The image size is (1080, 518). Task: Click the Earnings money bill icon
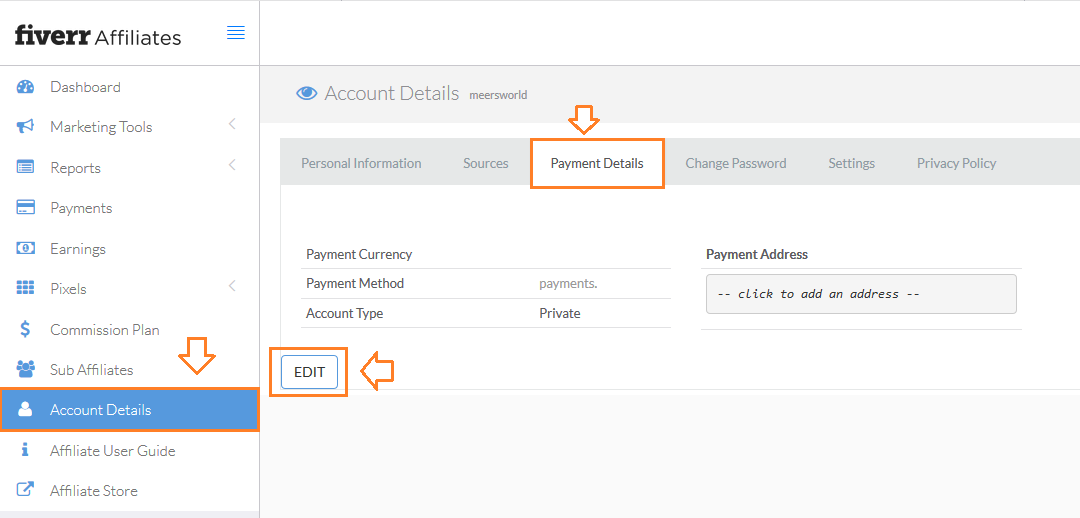(25, 249)
